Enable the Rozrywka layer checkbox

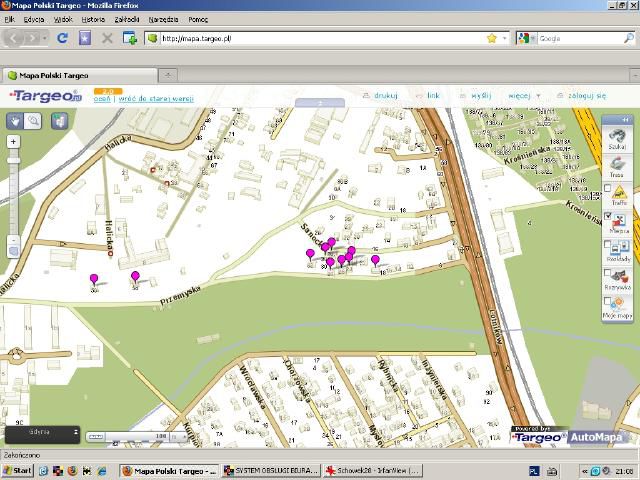point(607,271)
